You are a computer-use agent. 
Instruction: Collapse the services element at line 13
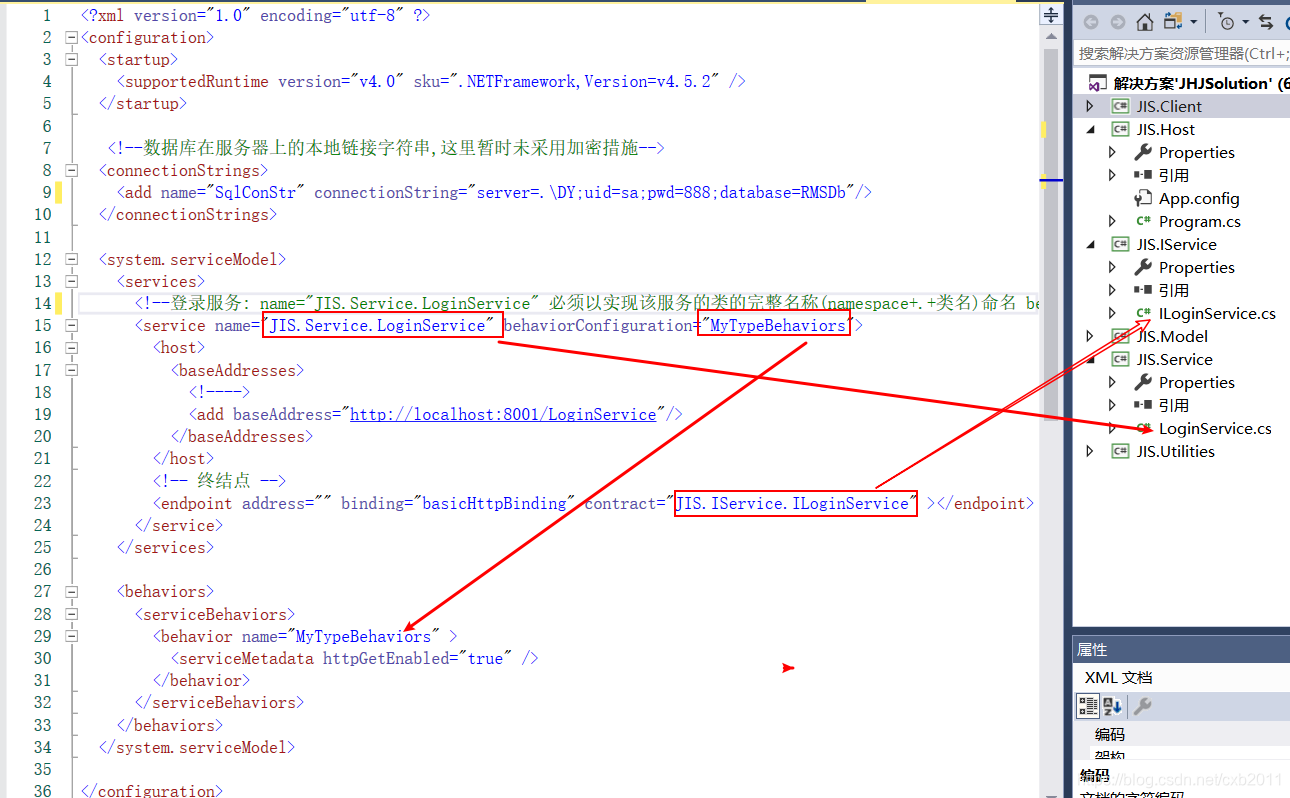coord(71,282)
